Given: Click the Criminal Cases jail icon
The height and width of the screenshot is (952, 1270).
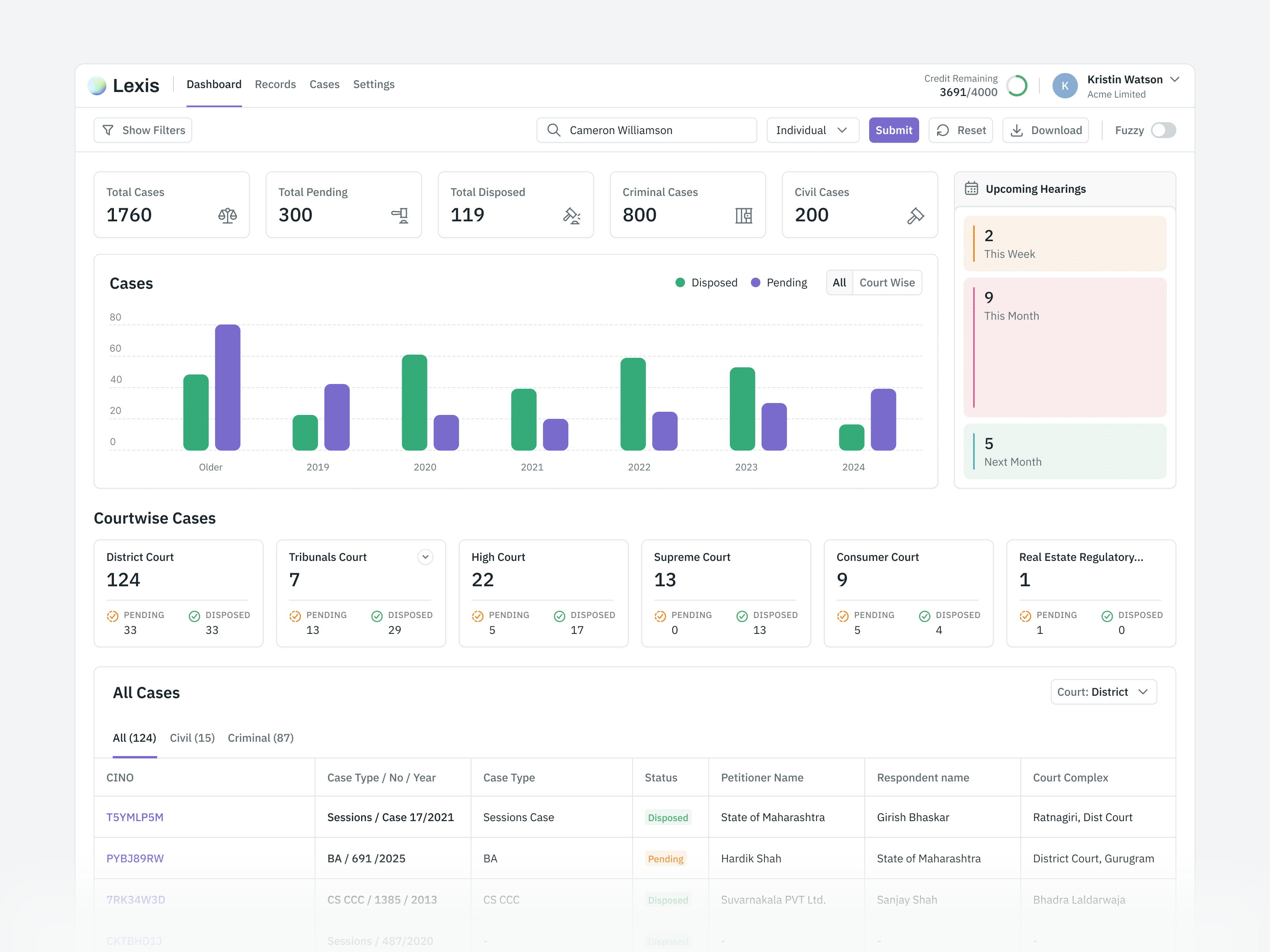Looking at the screenshot, I should (743, 216).
